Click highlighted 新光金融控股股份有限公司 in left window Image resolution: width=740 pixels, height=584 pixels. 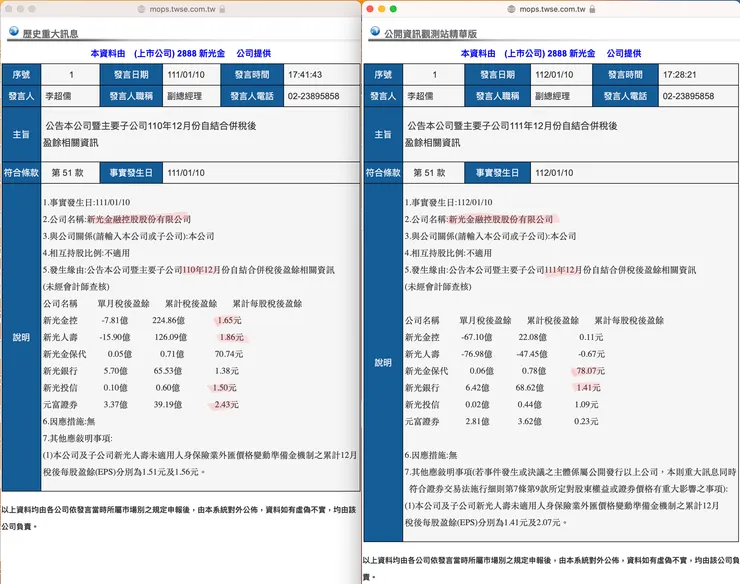tap(139, 219)
